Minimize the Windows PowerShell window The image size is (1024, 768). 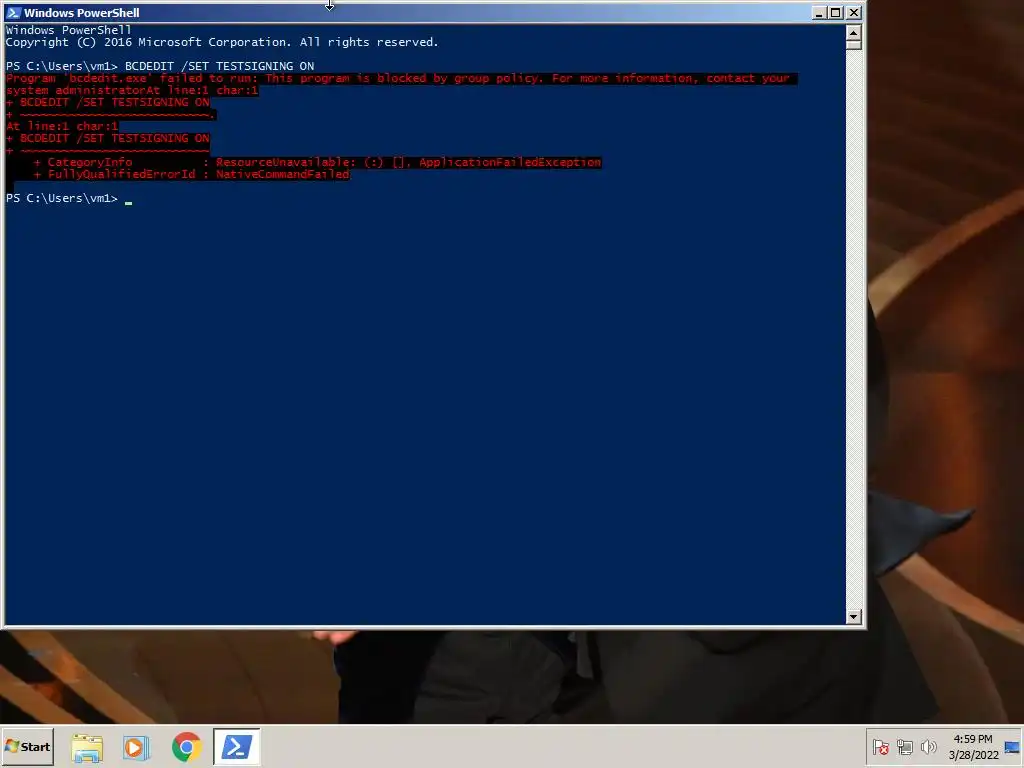click(819, 12)
